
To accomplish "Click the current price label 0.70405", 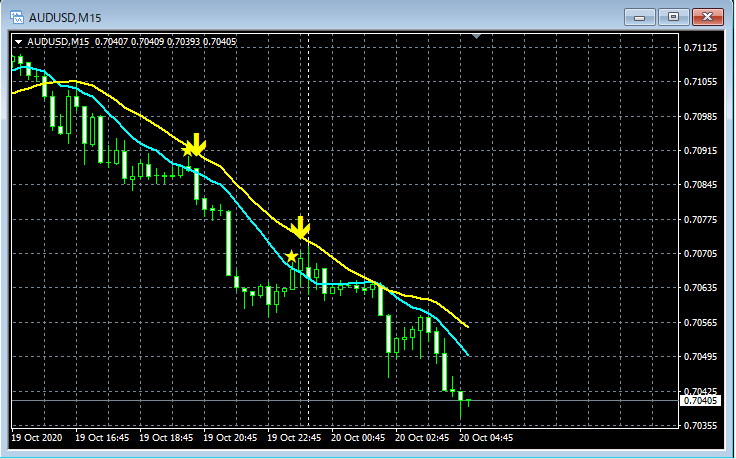I will 700,400.
